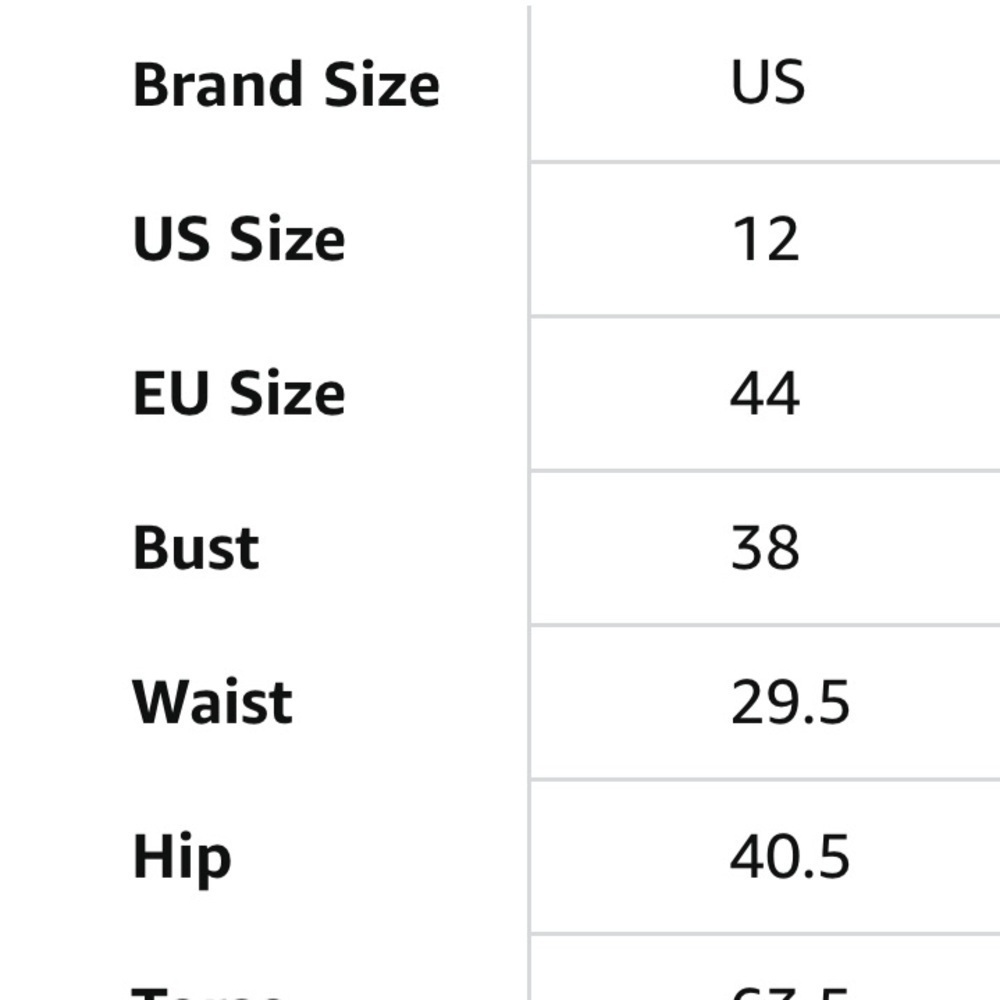Click the divider line below the 44 cell
This screenshot has height=1000, width=1000.
765,471
